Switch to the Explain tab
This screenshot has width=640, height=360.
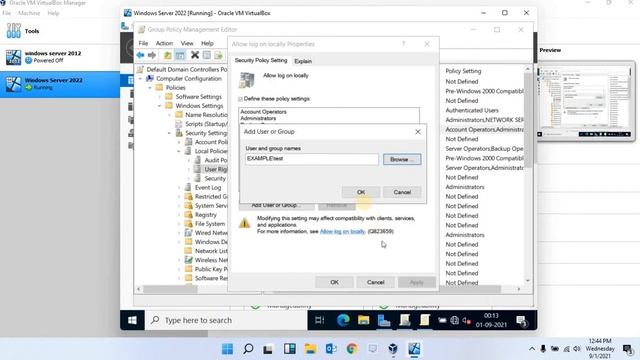tap(303, 61)
